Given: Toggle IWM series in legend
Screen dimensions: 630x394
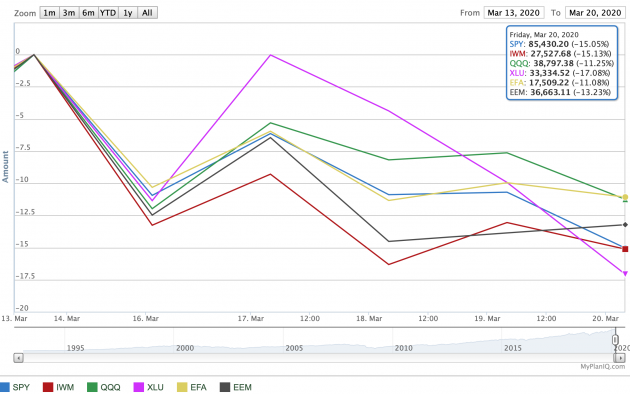Looking at the screenshot, I should tap(59, 387).
